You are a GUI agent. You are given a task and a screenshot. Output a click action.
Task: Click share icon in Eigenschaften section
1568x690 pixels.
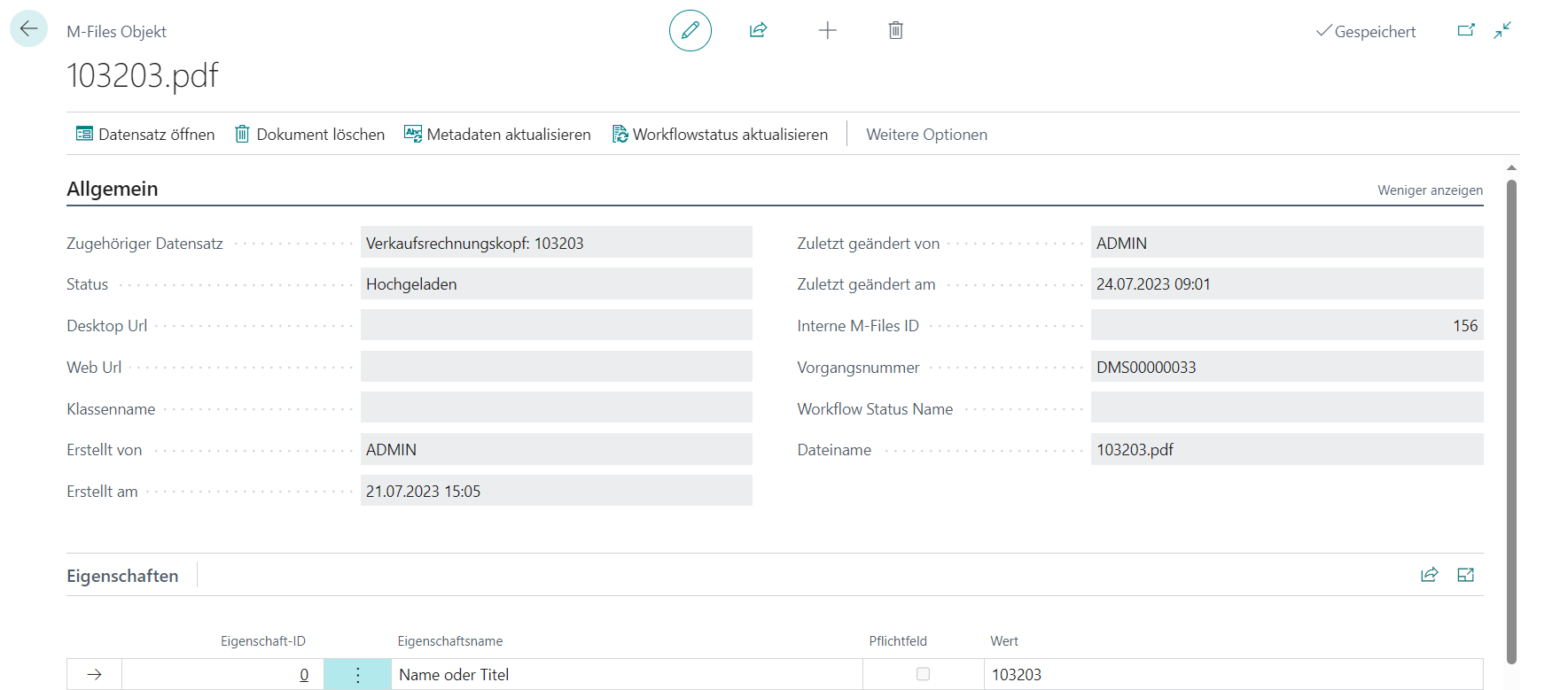click(1429, 575)
